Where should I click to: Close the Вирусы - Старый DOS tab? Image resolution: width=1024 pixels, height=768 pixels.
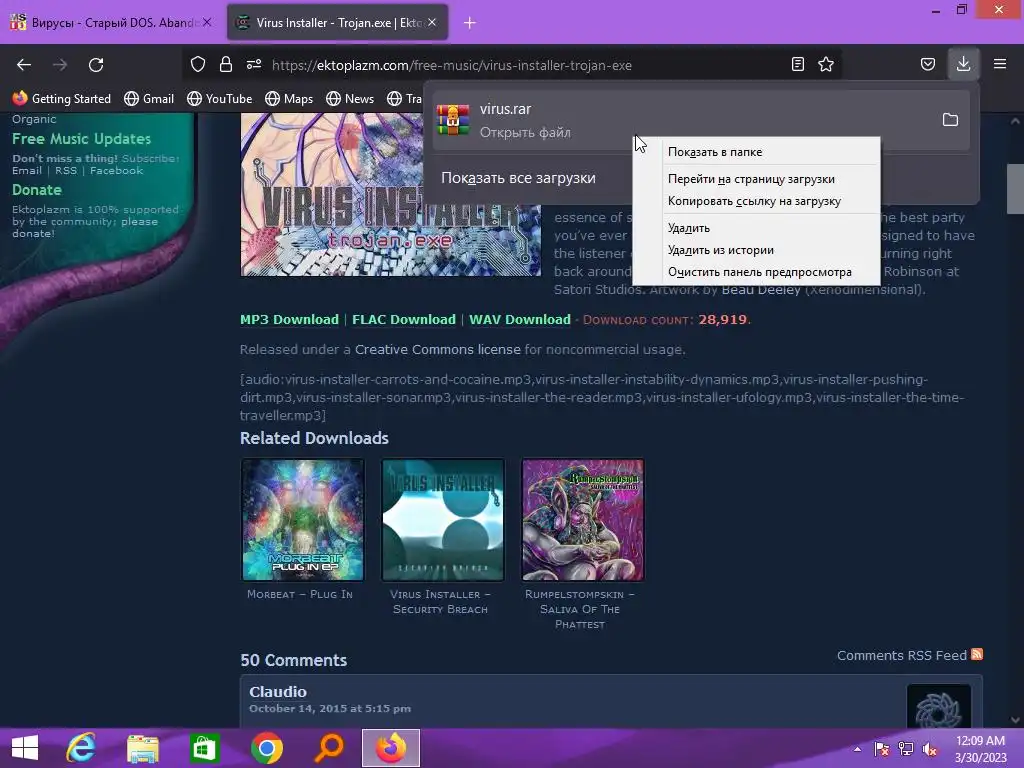[x=206, y=22]
